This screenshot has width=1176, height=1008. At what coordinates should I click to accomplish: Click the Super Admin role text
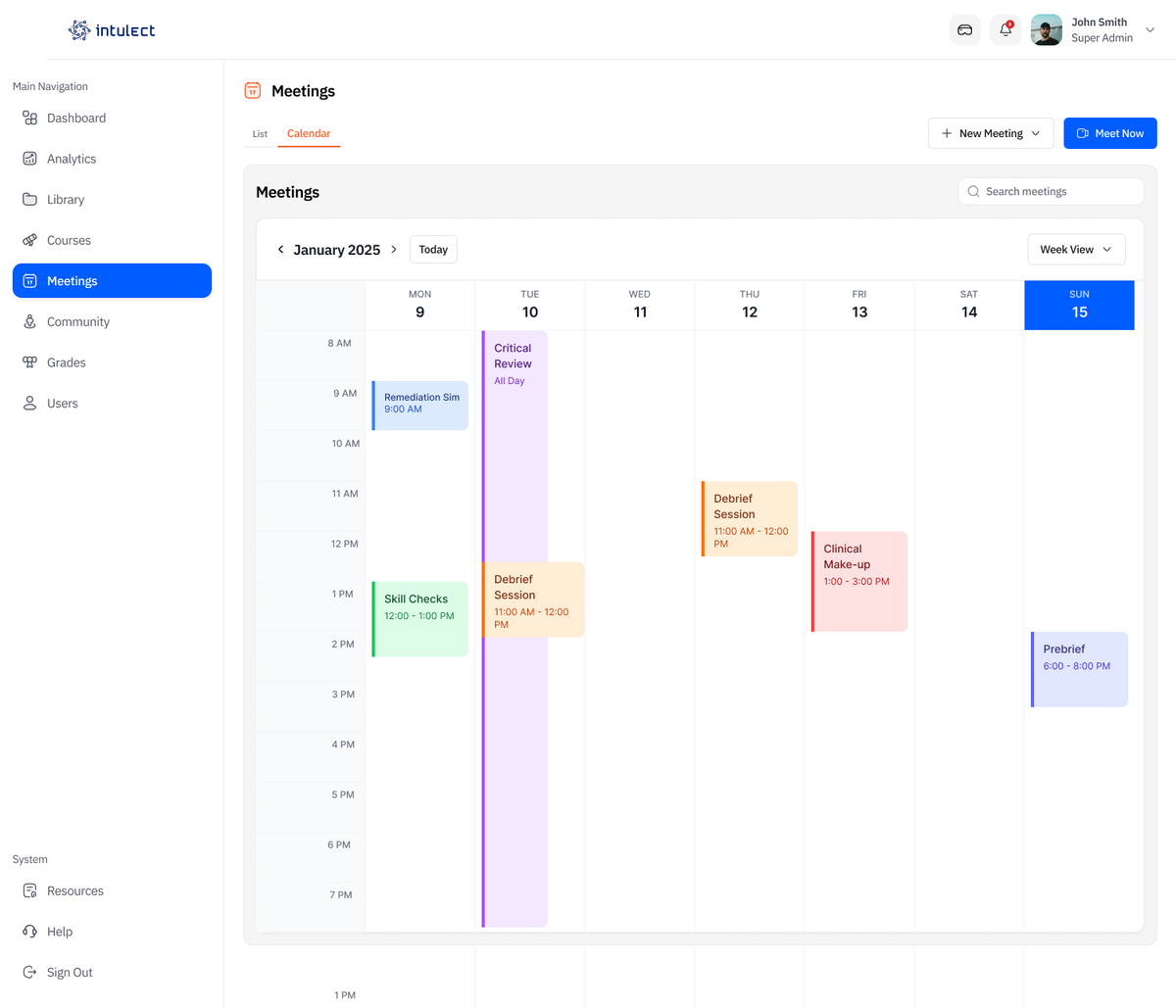tap(1102, 38)
